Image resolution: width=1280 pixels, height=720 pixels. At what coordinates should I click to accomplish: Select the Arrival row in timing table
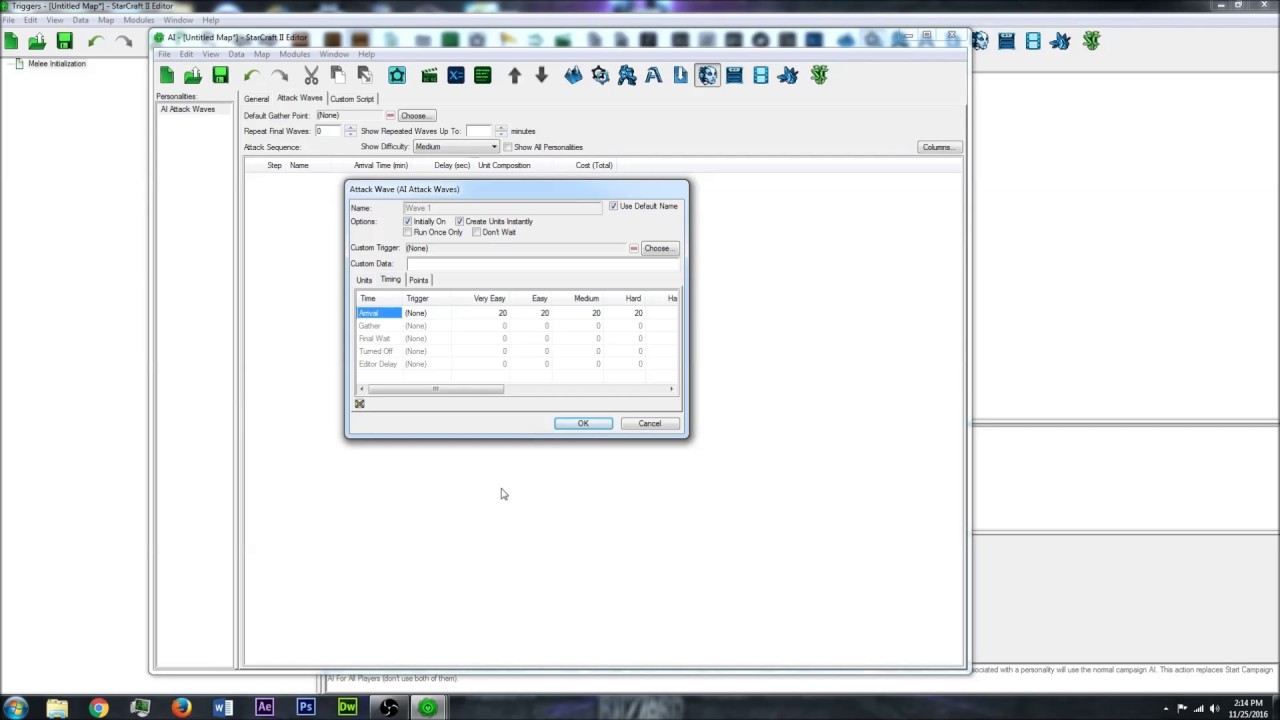pos(518,313)
